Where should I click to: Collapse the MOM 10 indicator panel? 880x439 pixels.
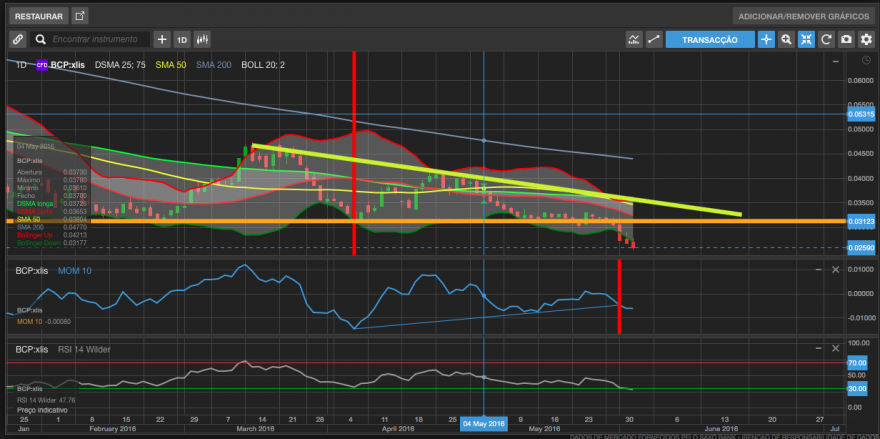(x=819, y=270)
